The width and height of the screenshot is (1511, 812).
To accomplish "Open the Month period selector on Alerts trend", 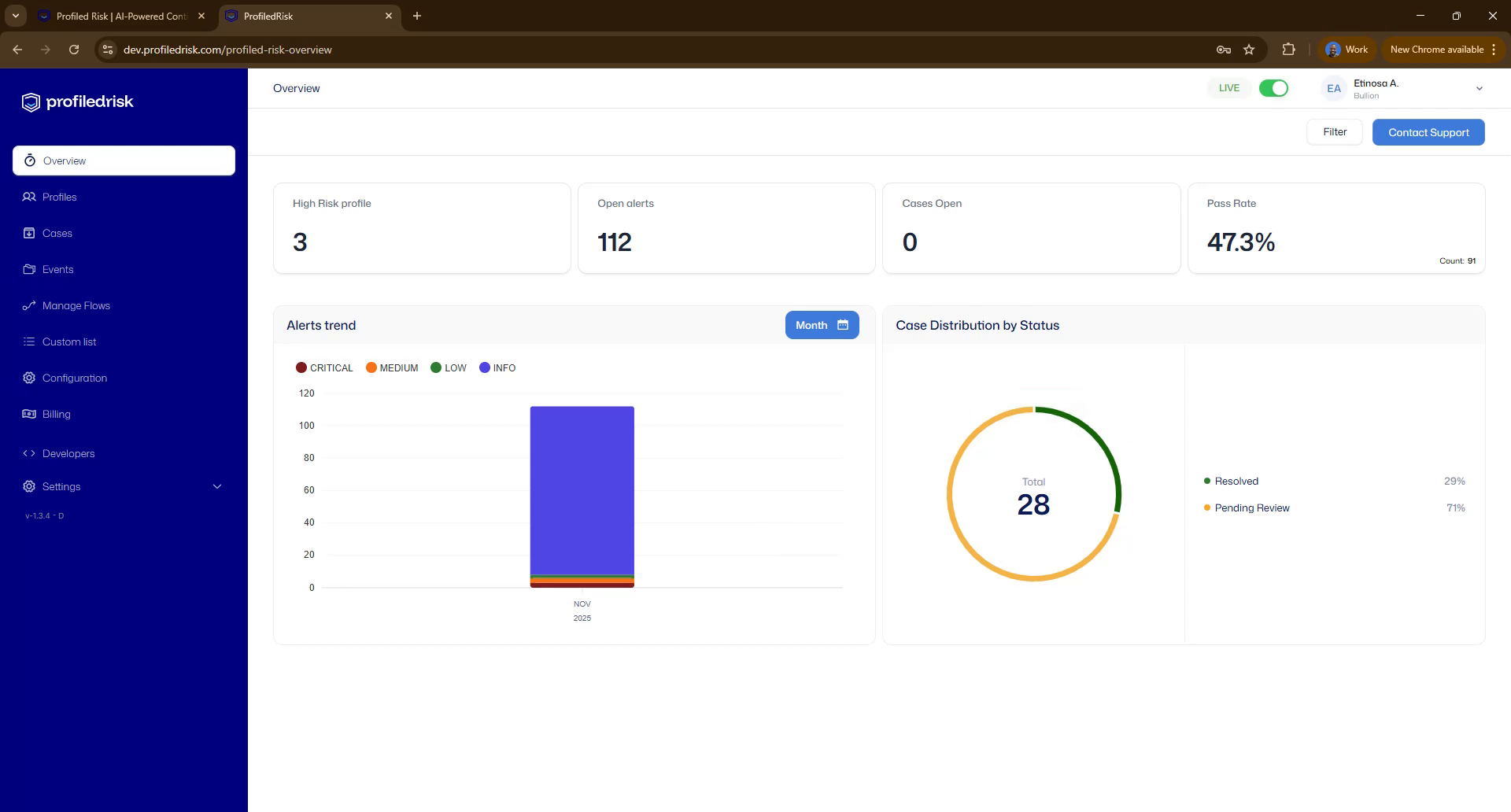I will [x=822, y=324].
